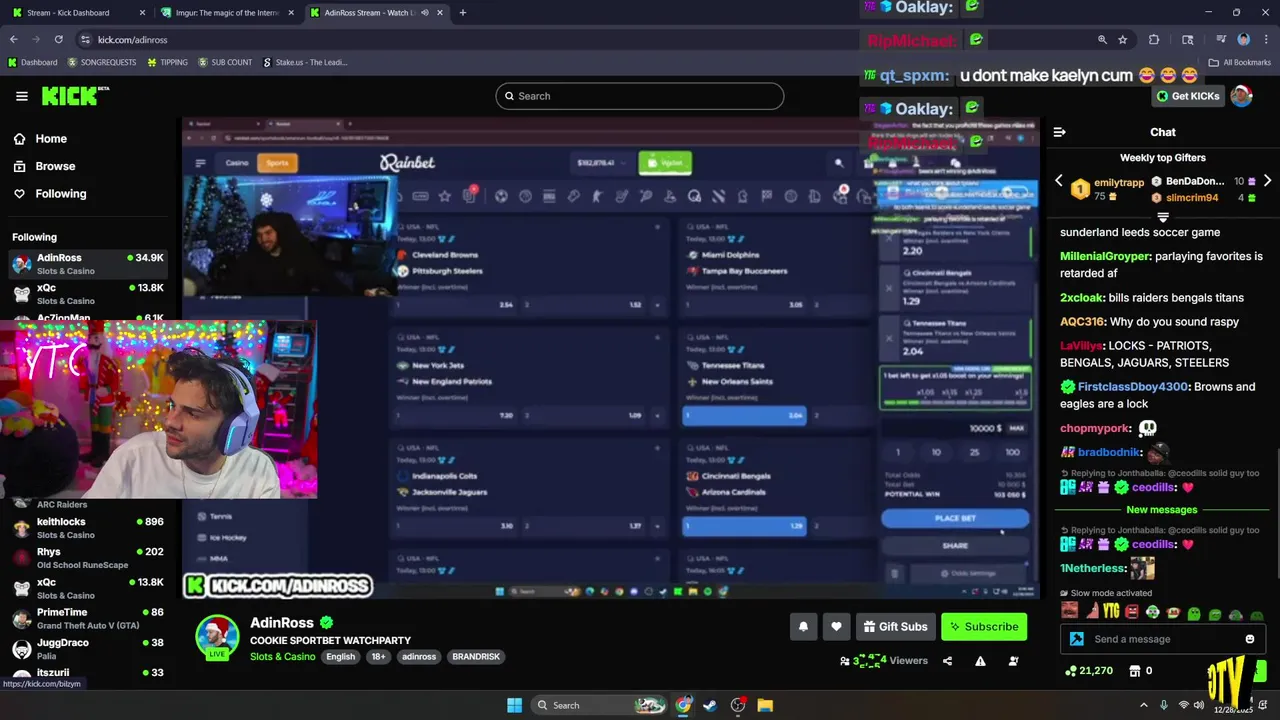The width and height of the screenshot is (1280, 720).
Task: Collapse the chat panel with the arrow icon
Action: tap(1059, 132)
